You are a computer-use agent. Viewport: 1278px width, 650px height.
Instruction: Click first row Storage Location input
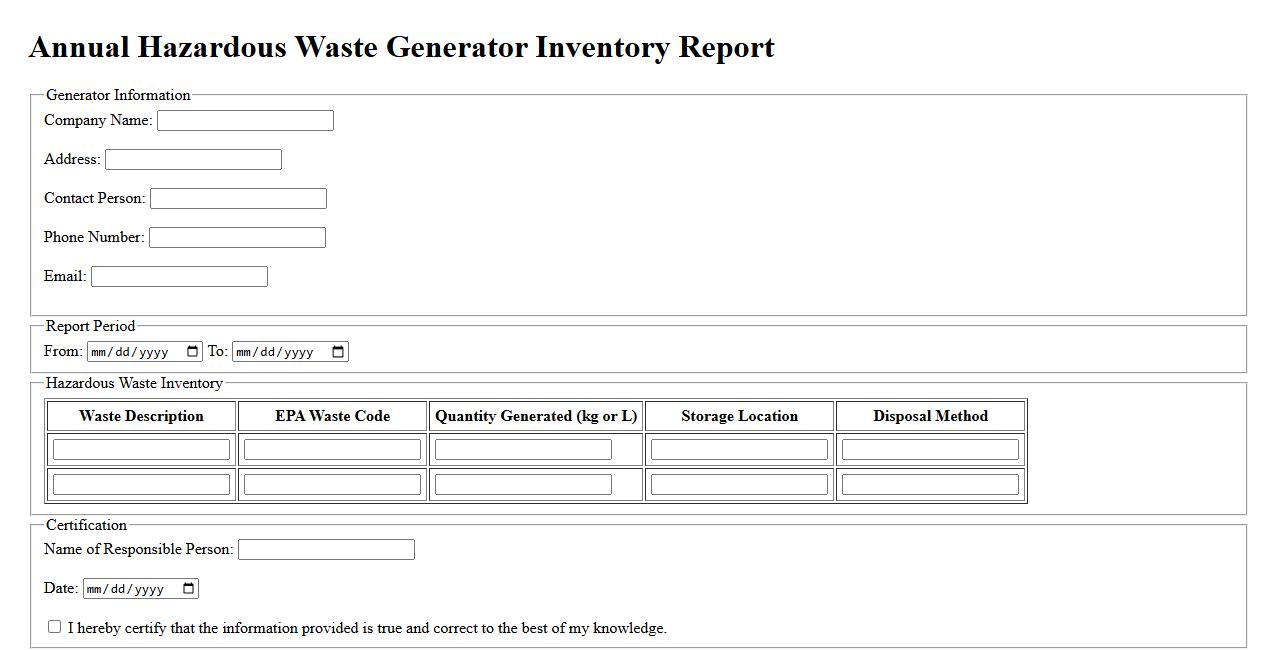click(739, 450)
